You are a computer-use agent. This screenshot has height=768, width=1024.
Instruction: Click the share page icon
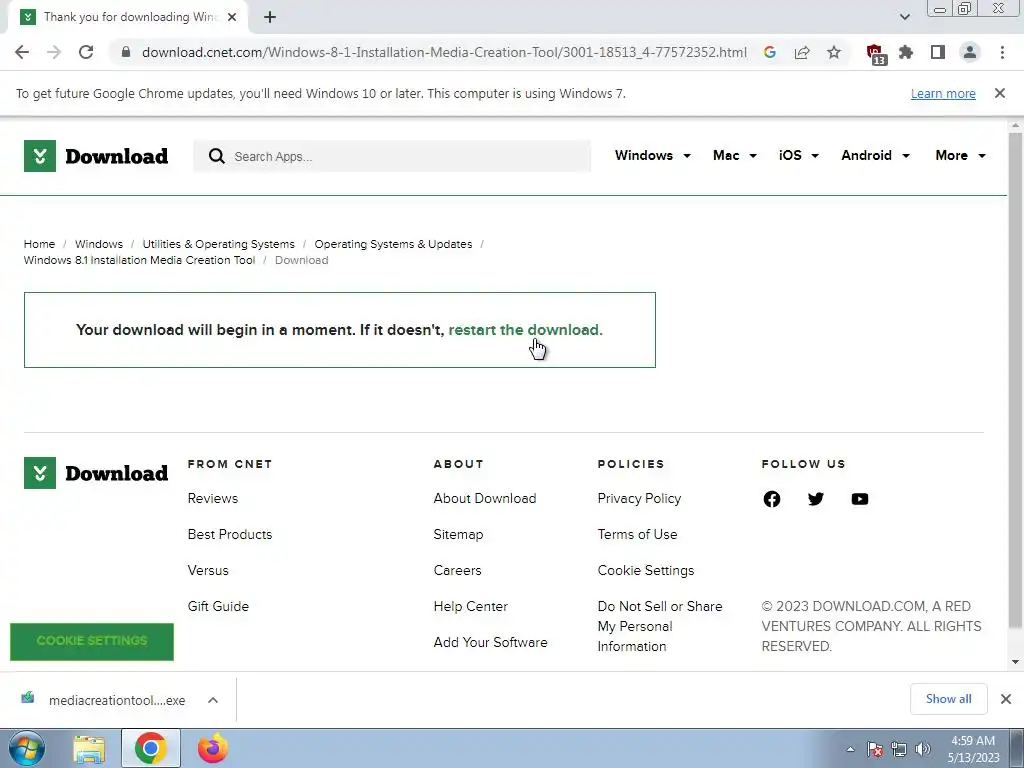[802, 52]
